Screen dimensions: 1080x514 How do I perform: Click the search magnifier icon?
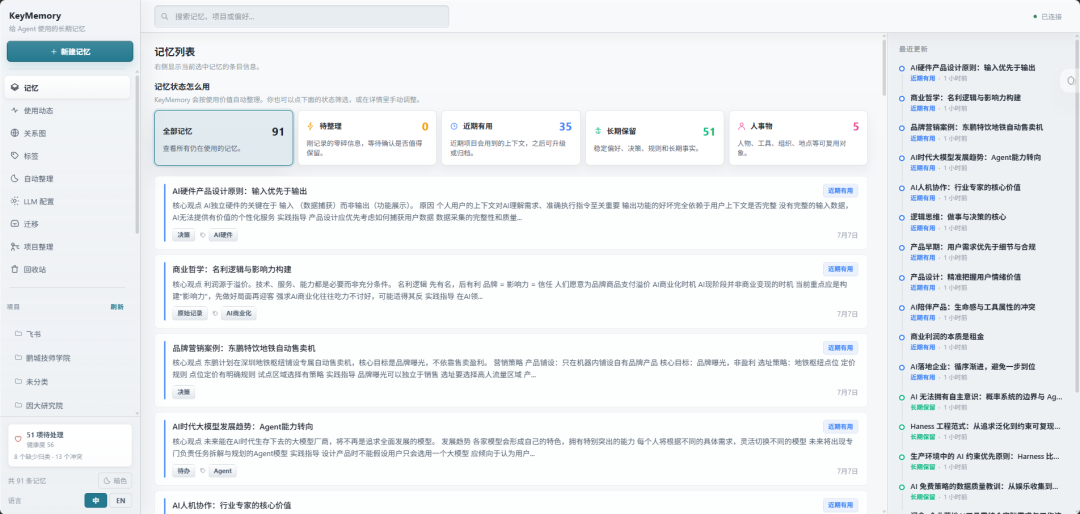[165, 17]
